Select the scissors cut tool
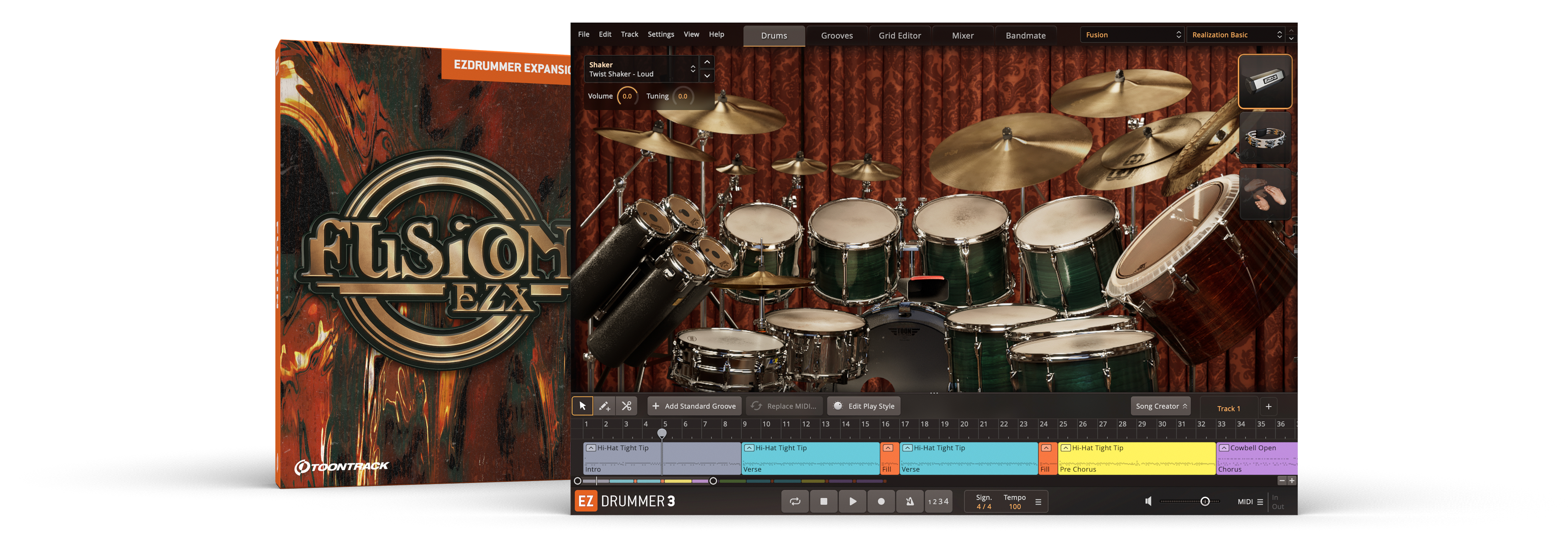The height and width of the screenshot is (543, 1568). tap(626, 405)
